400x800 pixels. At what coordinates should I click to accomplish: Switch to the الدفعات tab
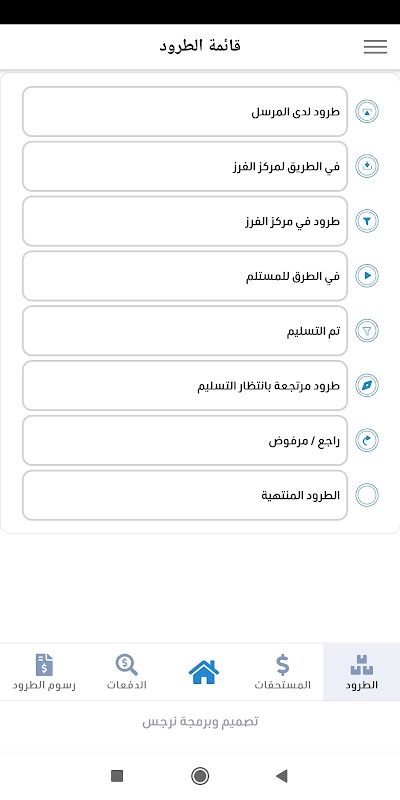click(127, 672)
